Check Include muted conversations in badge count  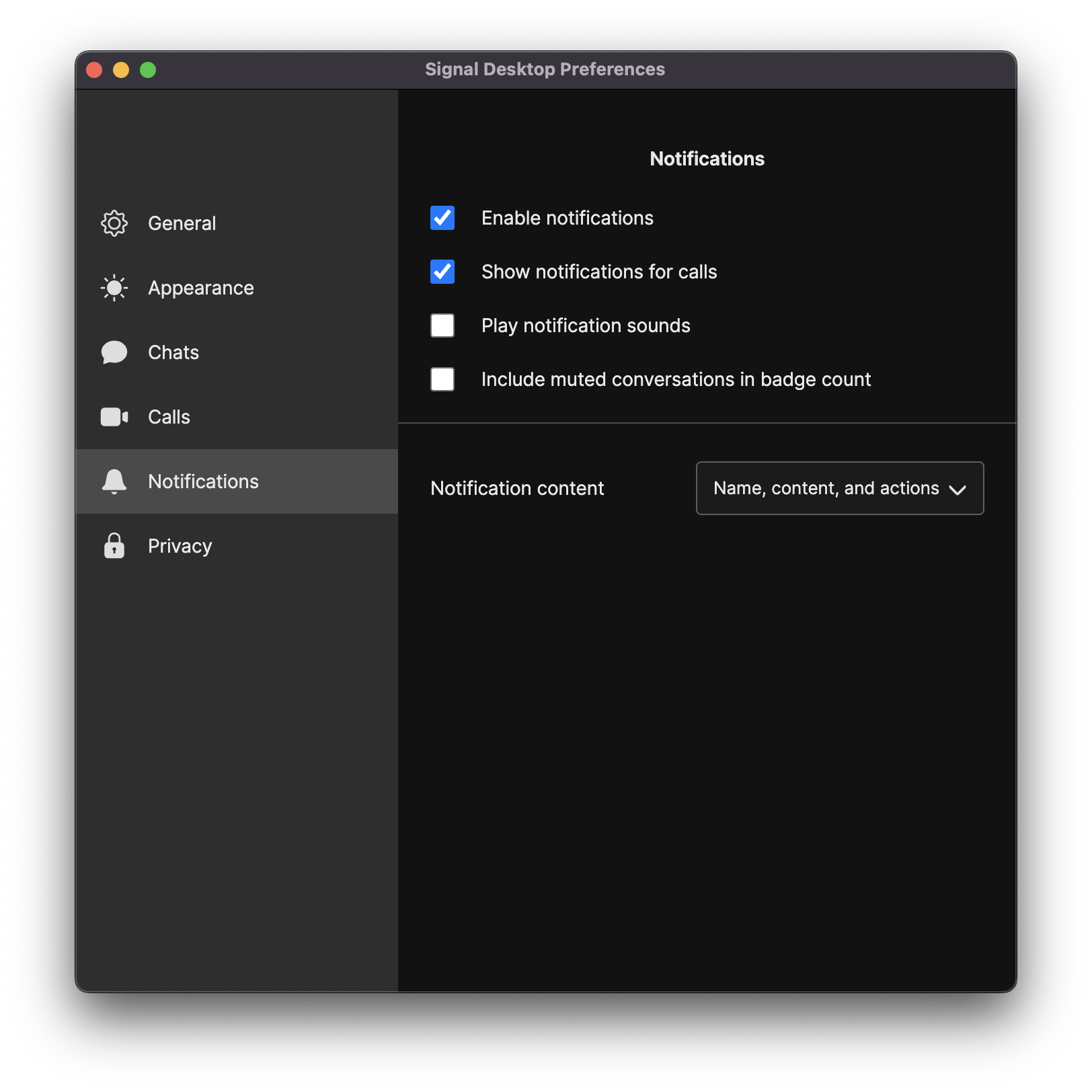(442, 379)
